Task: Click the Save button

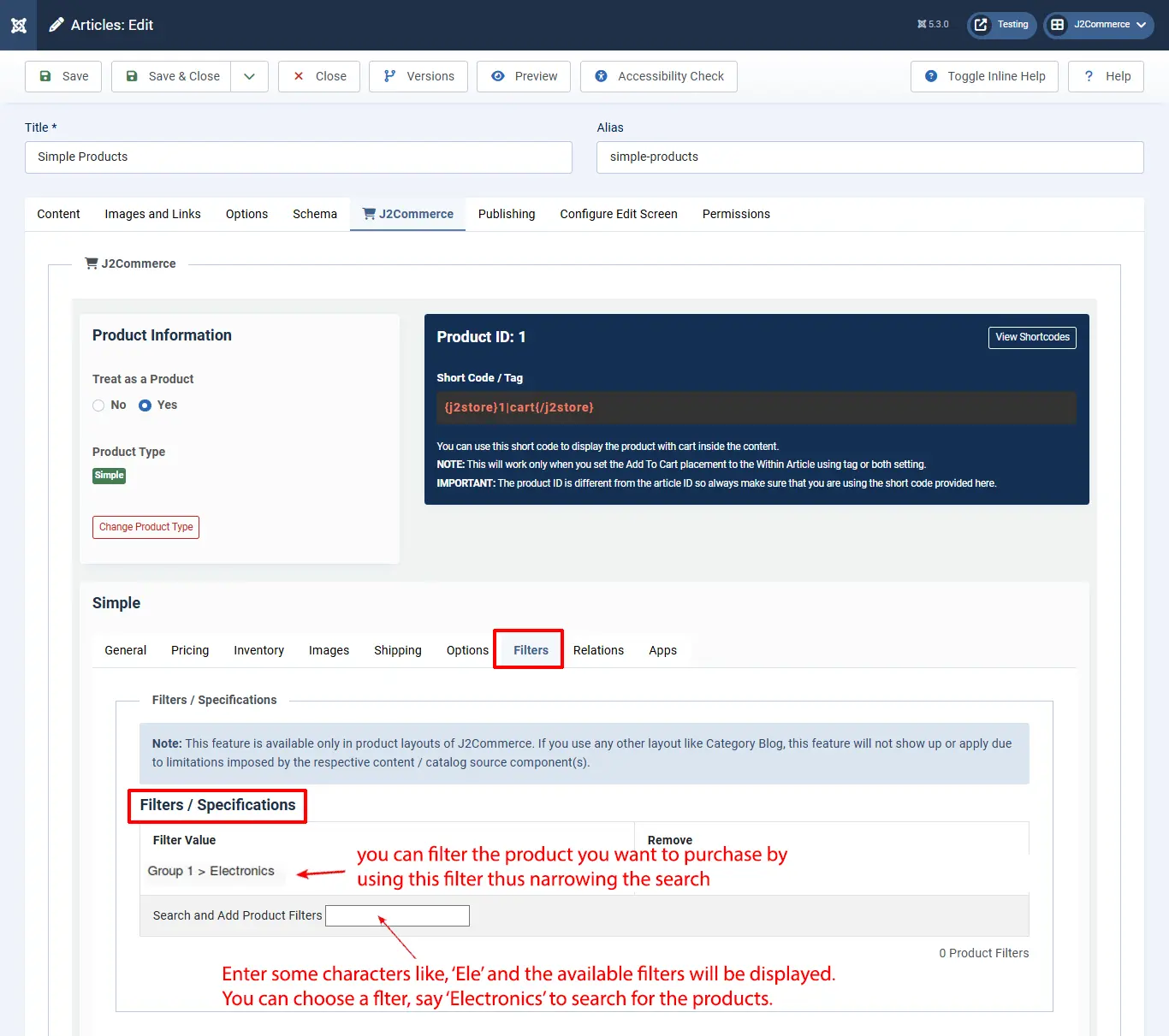Action: pyautogui.click(x=63, y=76)
